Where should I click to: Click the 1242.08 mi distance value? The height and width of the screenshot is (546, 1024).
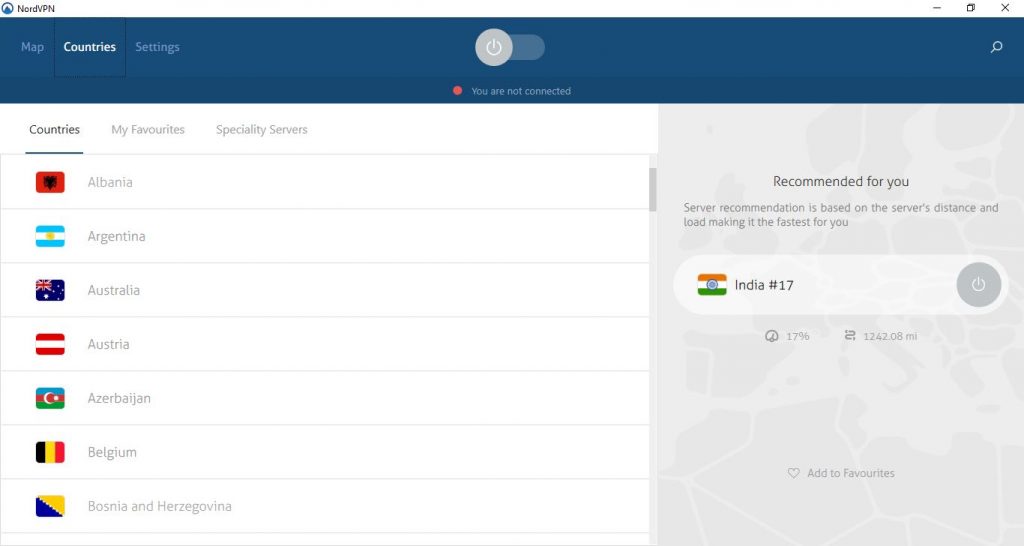point(890,336)
